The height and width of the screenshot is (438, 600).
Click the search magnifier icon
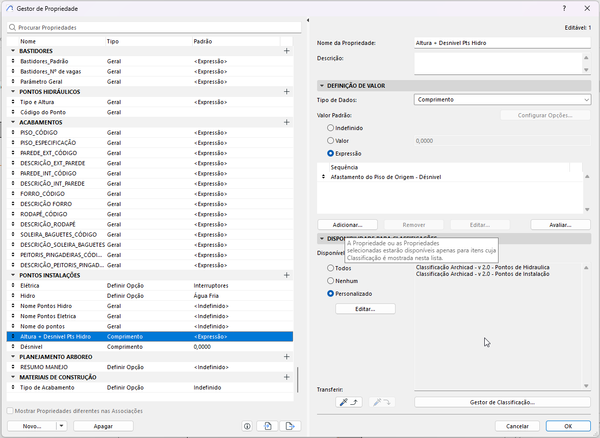tap(12, 28)
